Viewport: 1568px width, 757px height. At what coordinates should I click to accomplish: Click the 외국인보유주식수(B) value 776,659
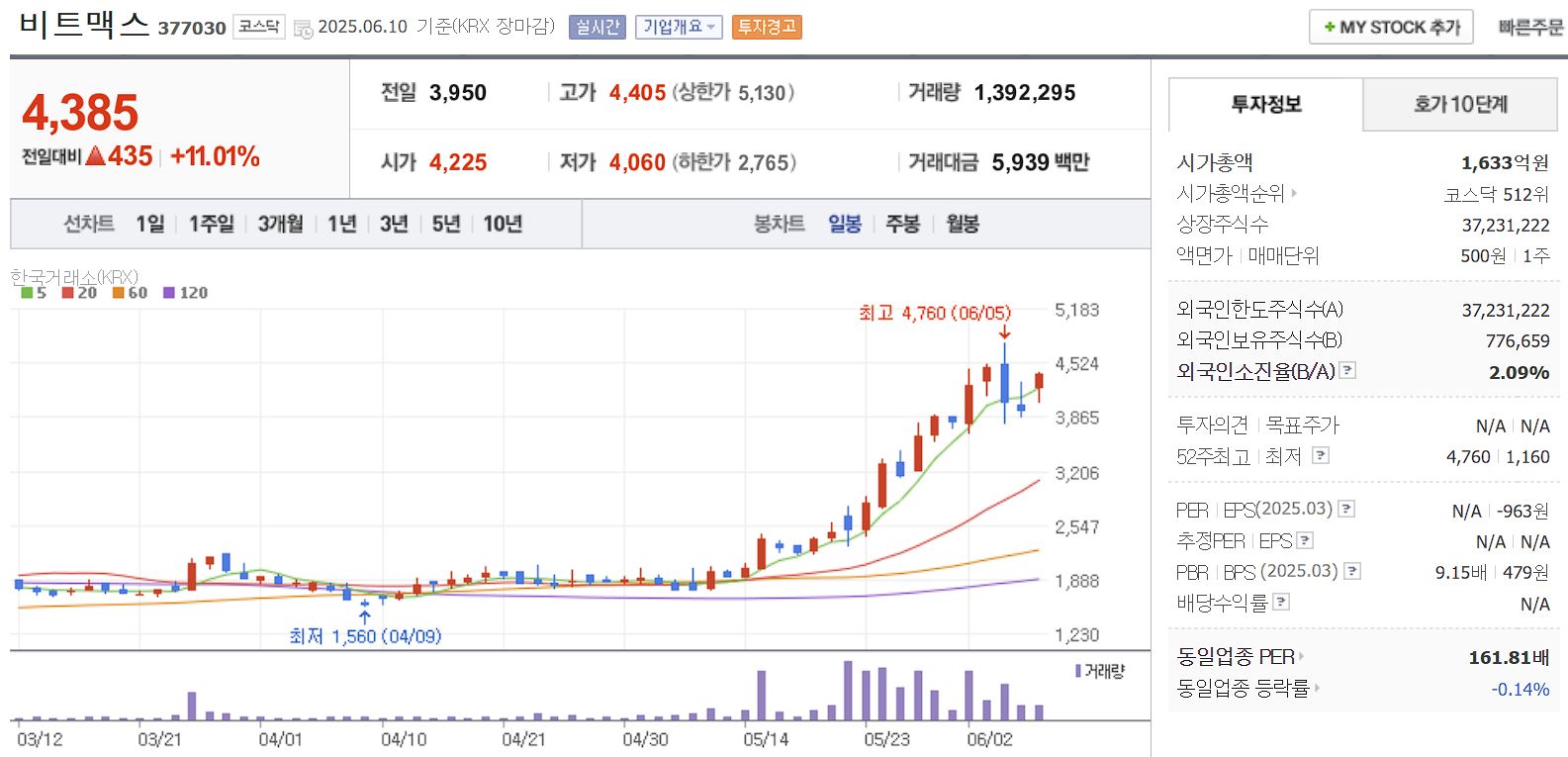coord(1518,341)
